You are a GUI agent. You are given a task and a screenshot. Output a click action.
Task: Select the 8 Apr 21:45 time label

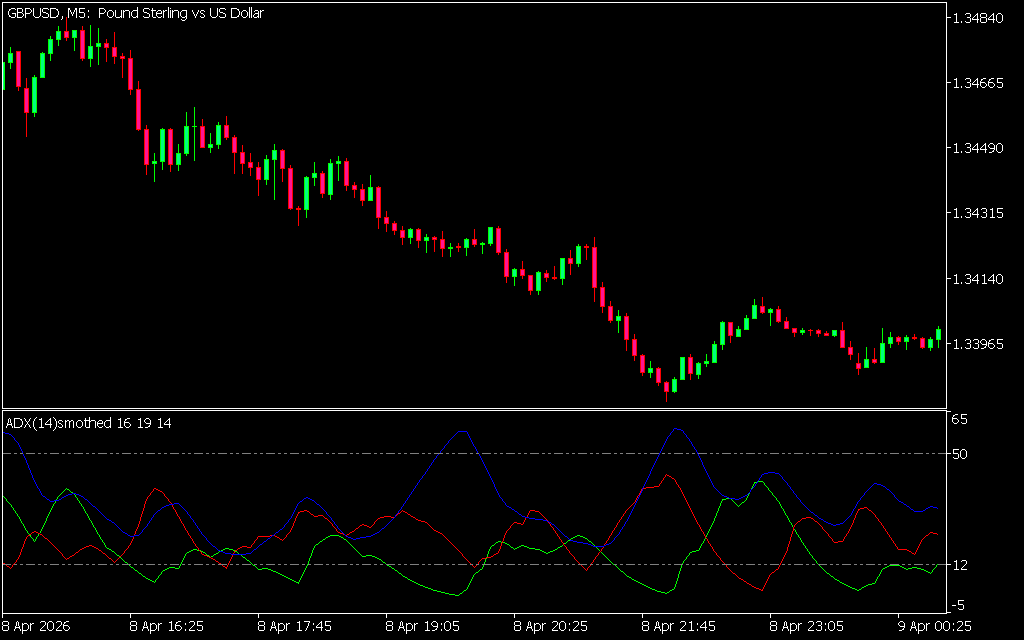tap(678, 626)
